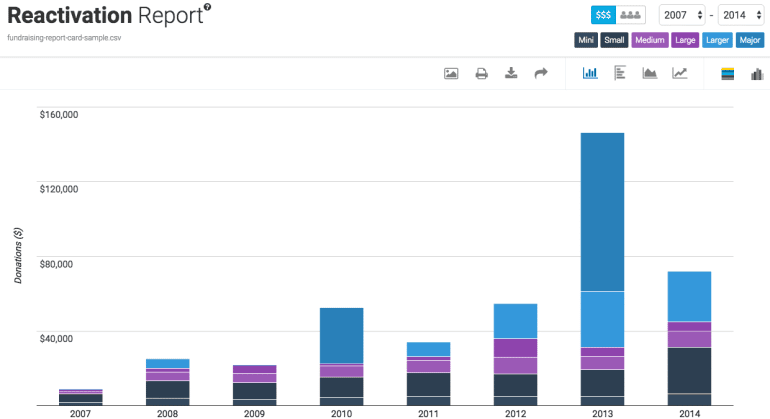Click the 2007 stacked bar
Viewport: 770px width, 419px height.
tap(81, 397)
